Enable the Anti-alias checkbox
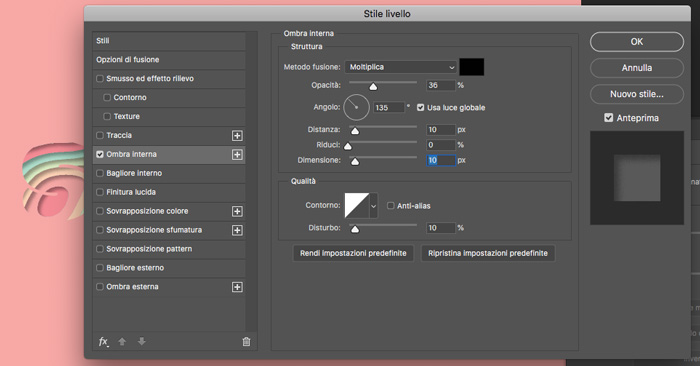 click(x=391, y=206)
